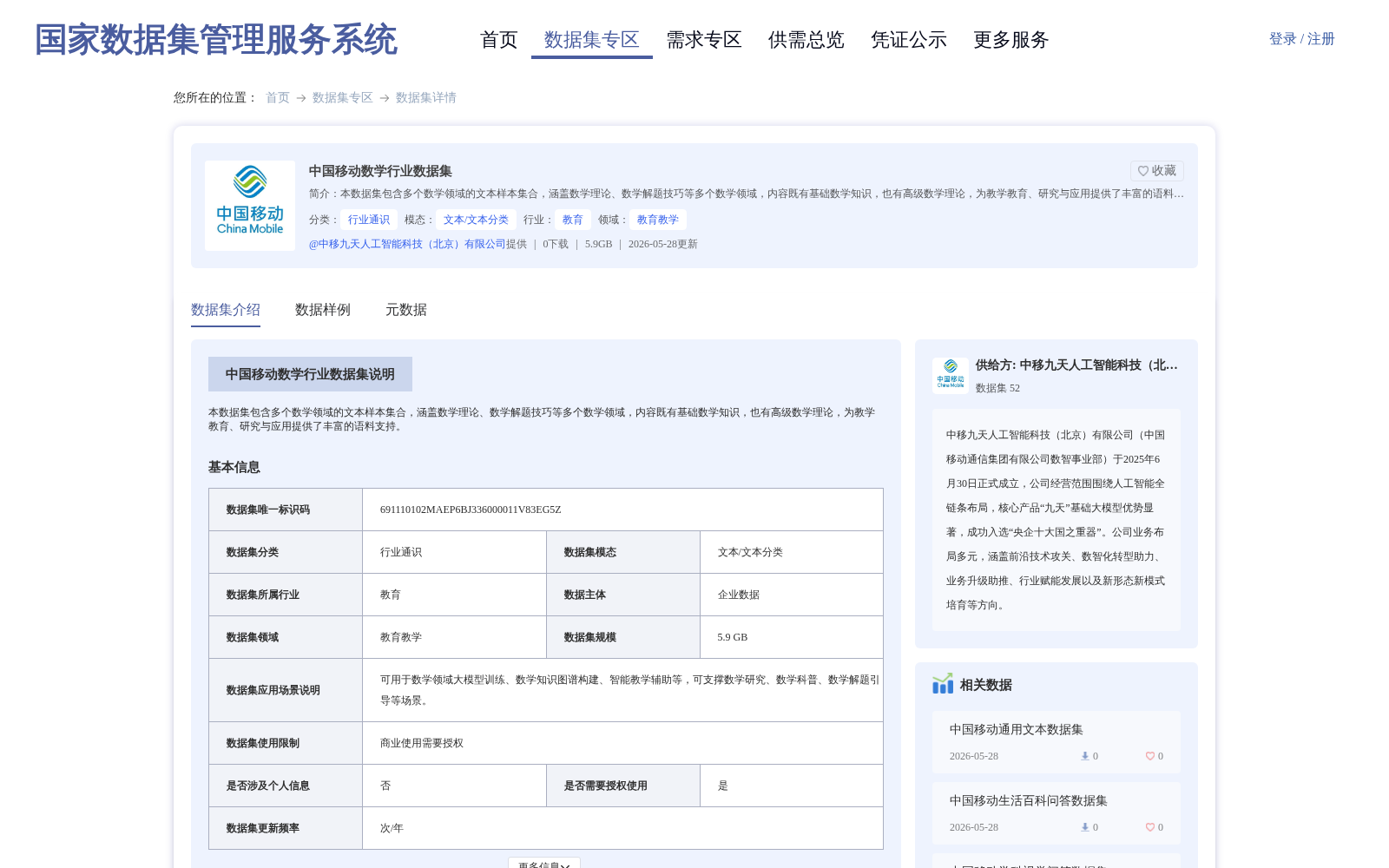Click the 行业通识 category tag
This screenshot has height=868, width=1389.
[x=369, y=220]
